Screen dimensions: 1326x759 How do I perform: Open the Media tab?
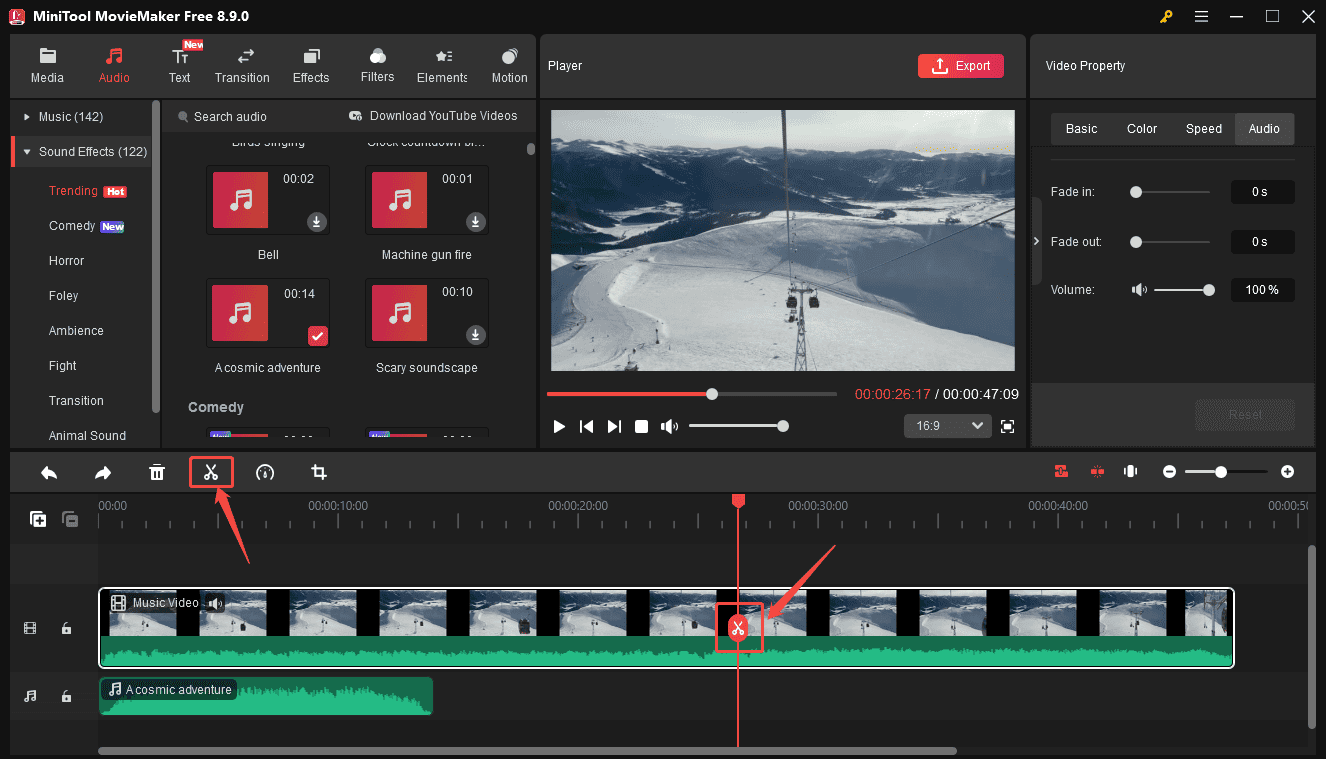(x=47, y=66)
